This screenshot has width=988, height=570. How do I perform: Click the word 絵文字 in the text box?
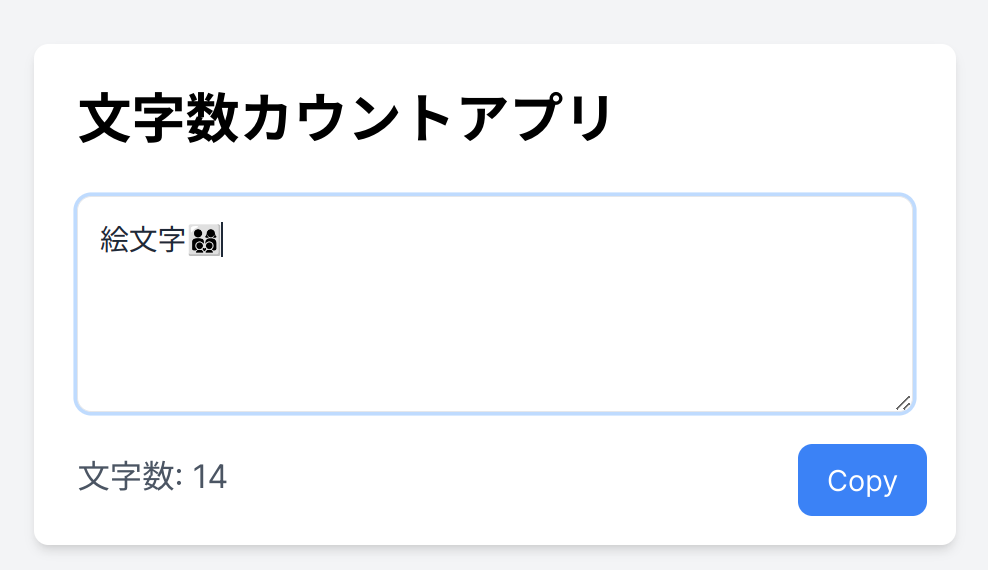tap(143, 240)
